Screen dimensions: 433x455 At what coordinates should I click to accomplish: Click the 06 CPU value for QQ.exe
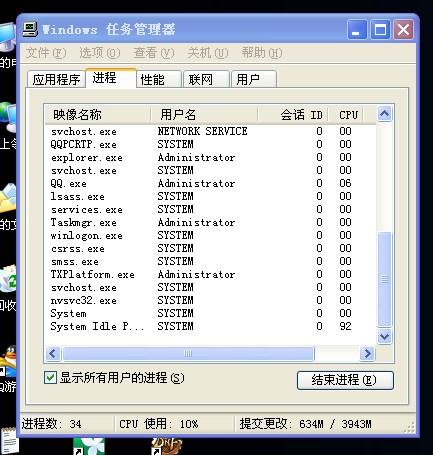345,183
